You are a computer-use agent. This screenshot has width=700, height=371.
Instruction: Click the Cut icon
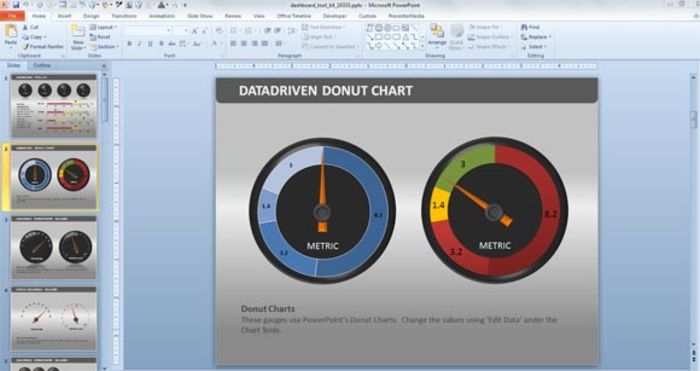click(x=30, y=27)
